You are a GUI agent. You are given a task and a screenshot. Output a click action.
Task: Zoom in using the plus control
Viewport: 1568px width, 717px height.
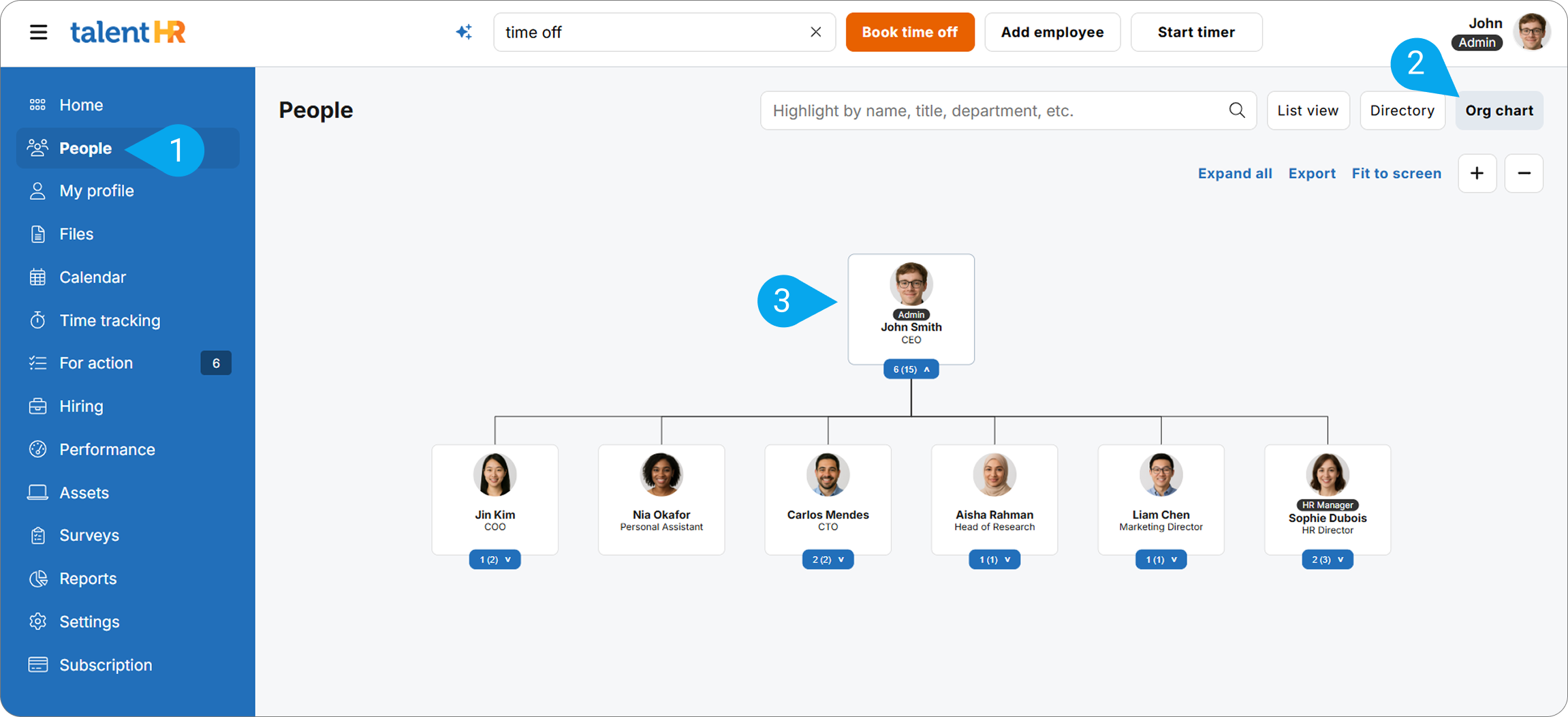coord(1477,173)
